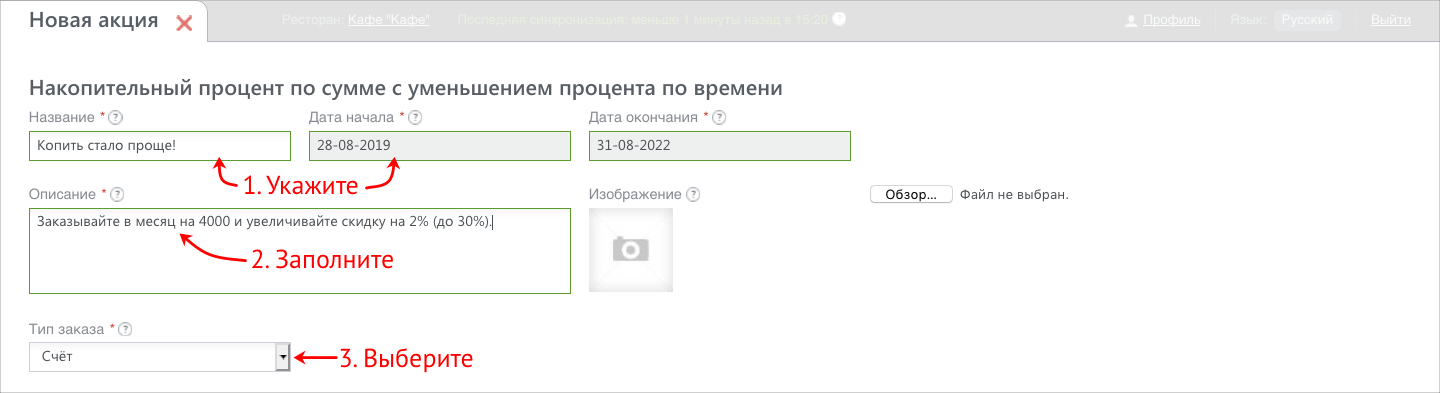1440x393 pixels.
Task: Click the Дата окончания field 31-08-2022
Action: click(720, 146)
